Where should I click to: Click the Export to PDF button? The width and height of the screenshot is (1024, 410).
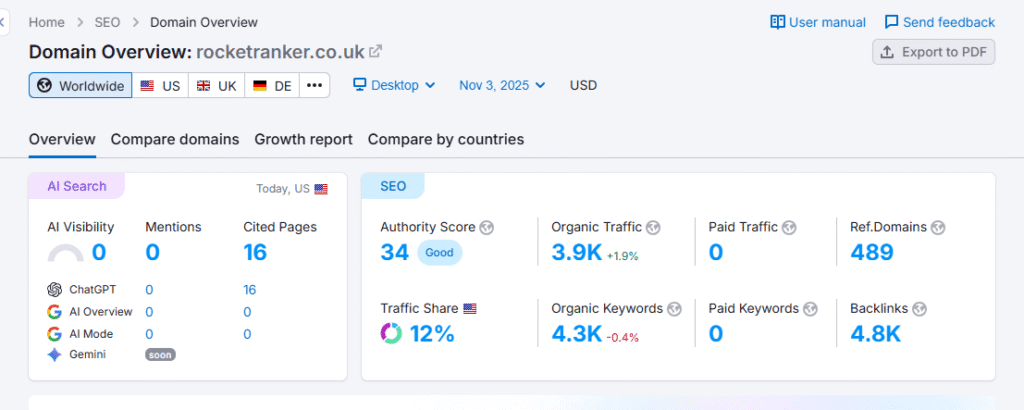click(x=934, y=52)
